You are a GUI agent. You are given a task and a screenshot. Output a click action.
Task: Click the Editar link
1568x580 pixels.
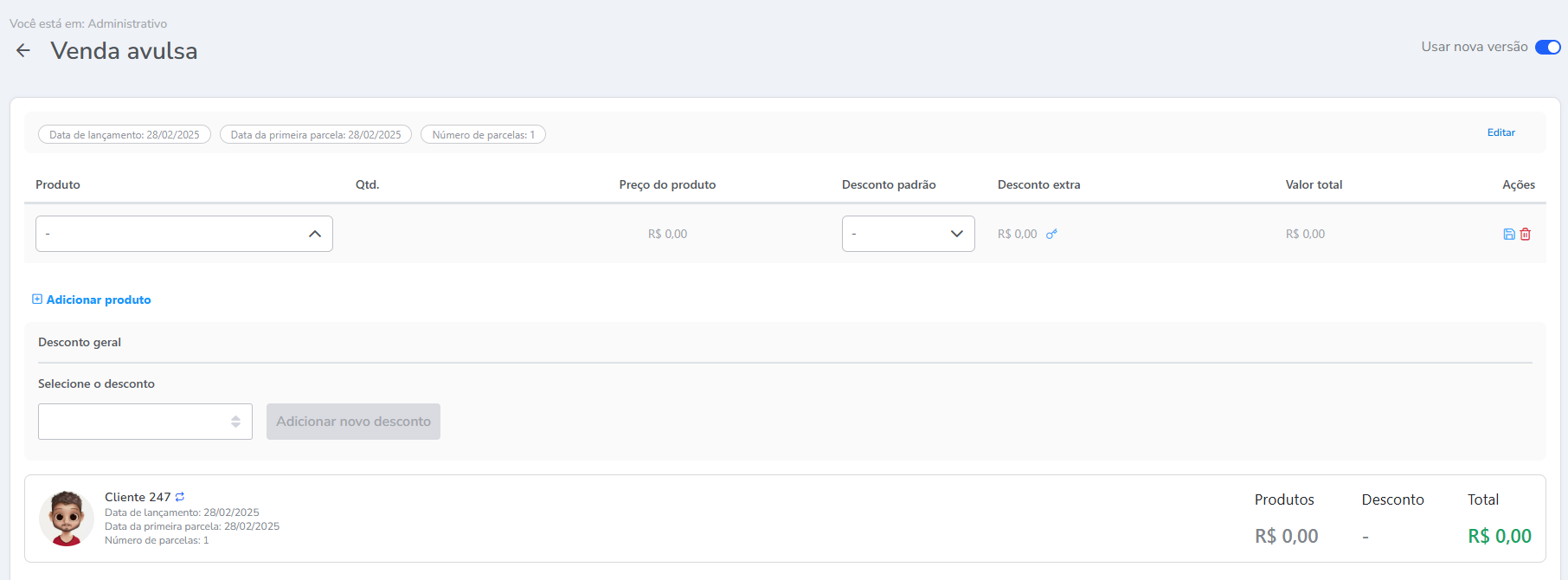[1501, 132]
